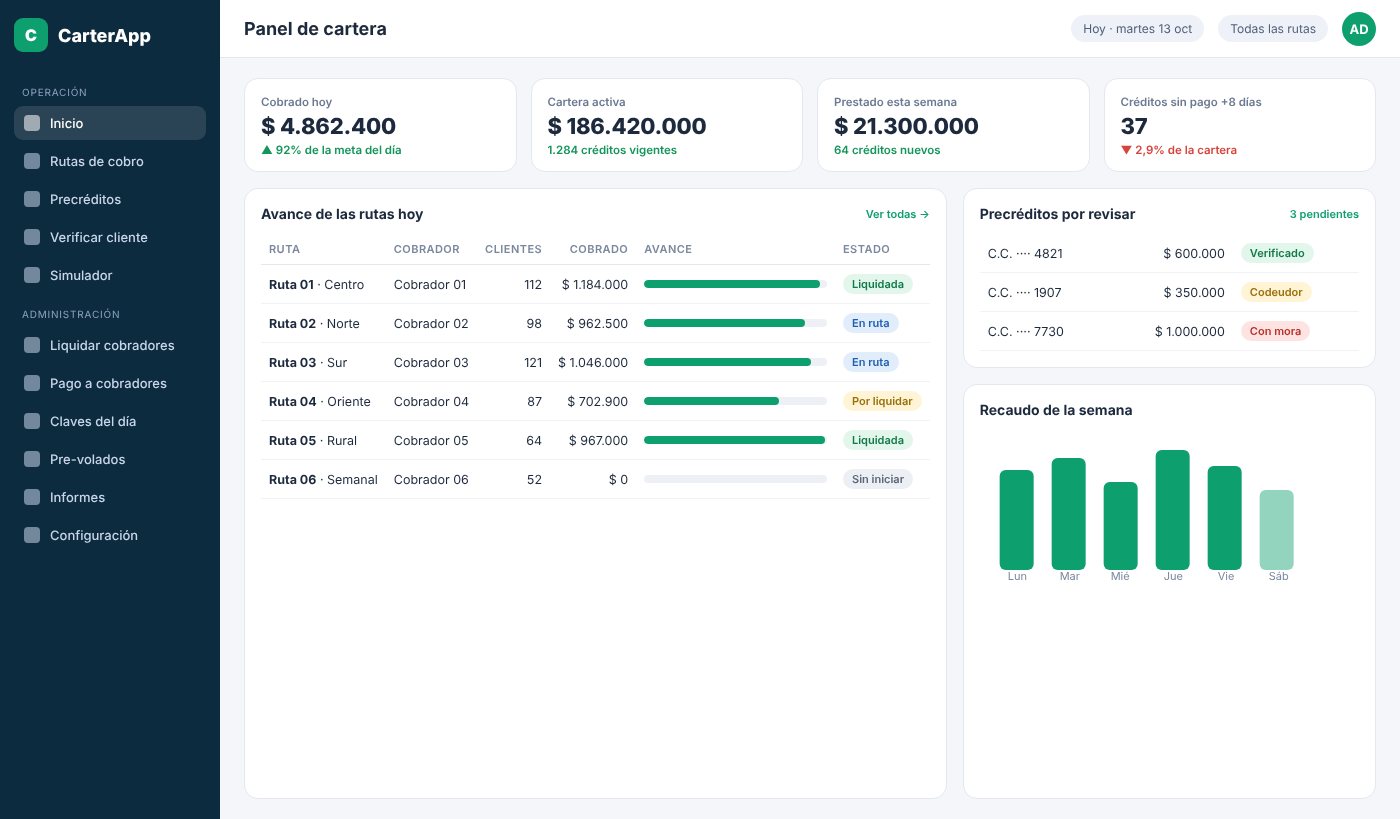Image resolution: width=1400 pixels, height=819 pixels.
Task: Click the Sin iniciar status badge
Action: pyautogui.click(x=878, y=479)
